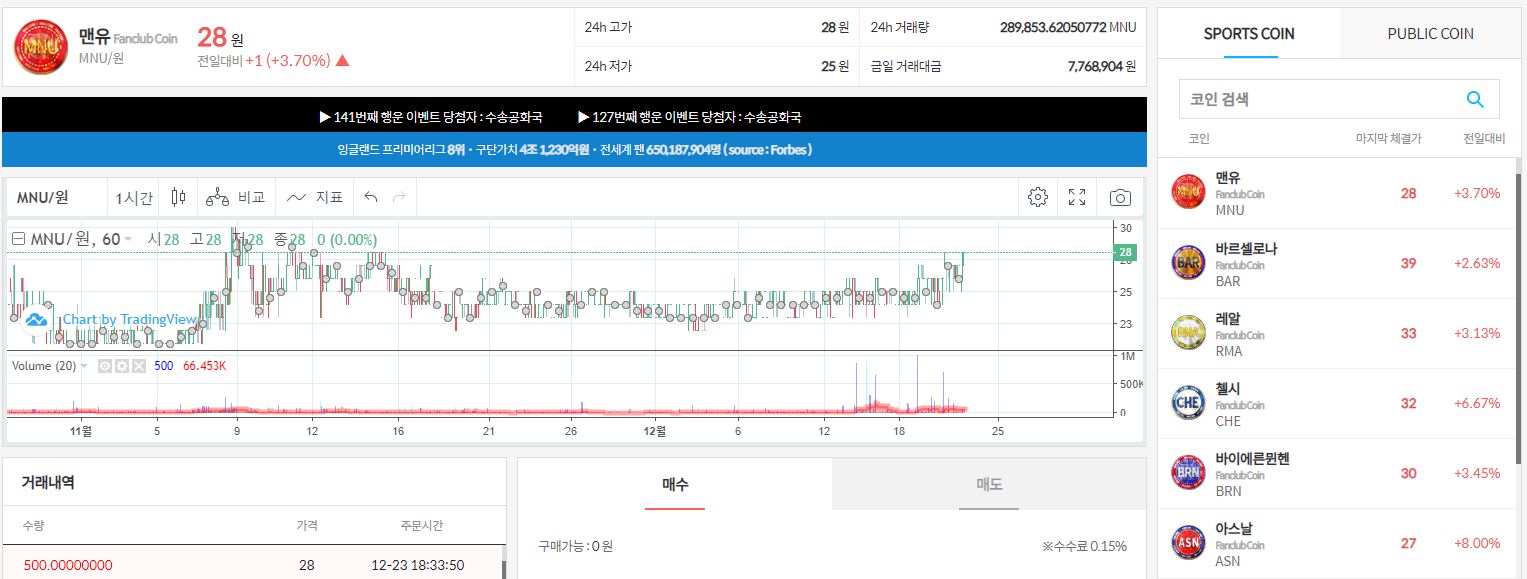Click the 거래내역 trade history header

(x=48, y=482)
